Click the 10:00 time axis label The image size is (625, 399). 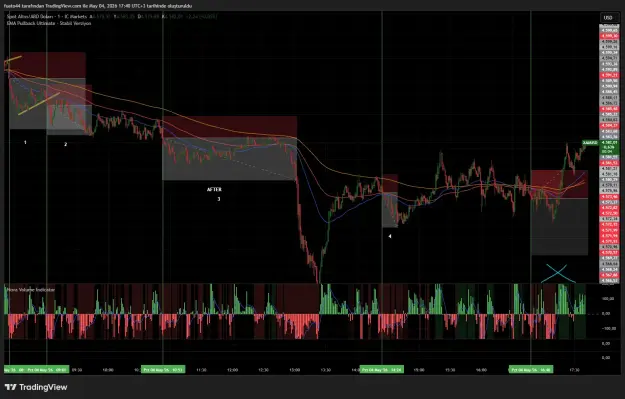coord(108,370)
